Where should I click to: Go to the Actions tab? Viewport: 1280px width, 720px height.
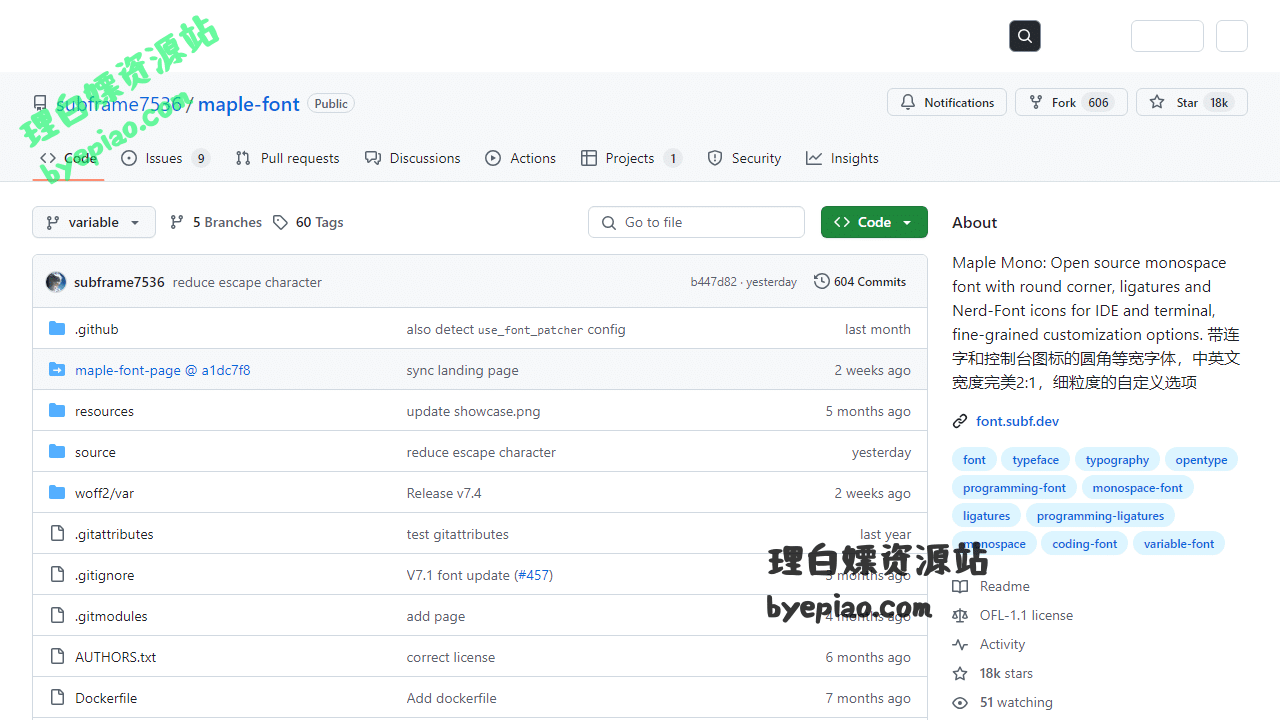coord(520,158)
